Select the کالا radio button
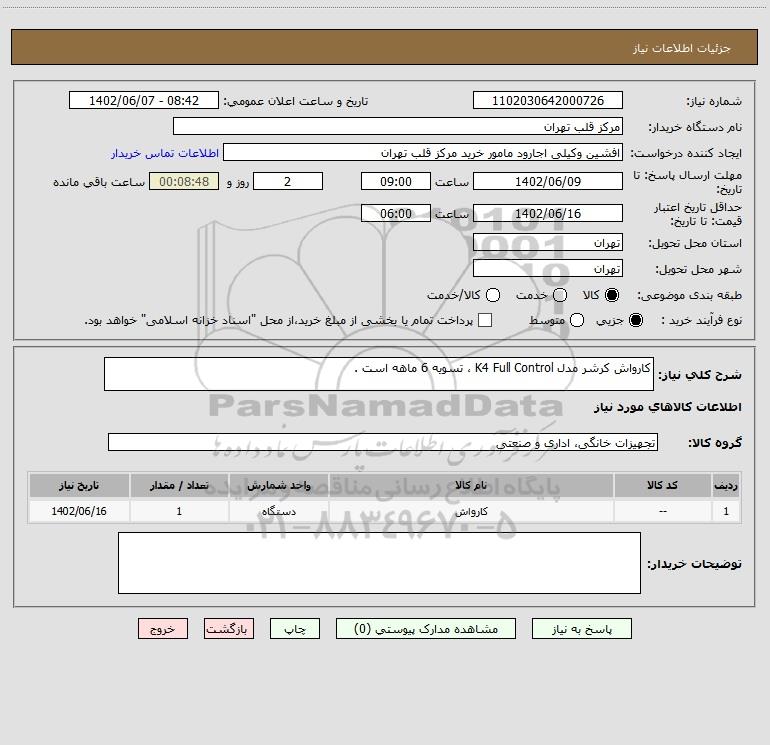The height and width of the screenshot is (745, 770). (x=612, y=295)
